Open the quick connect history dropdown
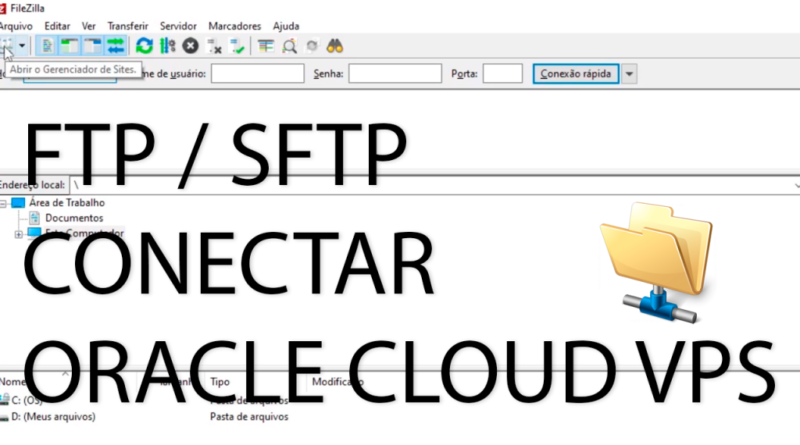The image size is (800, 445). click(629, 74)
